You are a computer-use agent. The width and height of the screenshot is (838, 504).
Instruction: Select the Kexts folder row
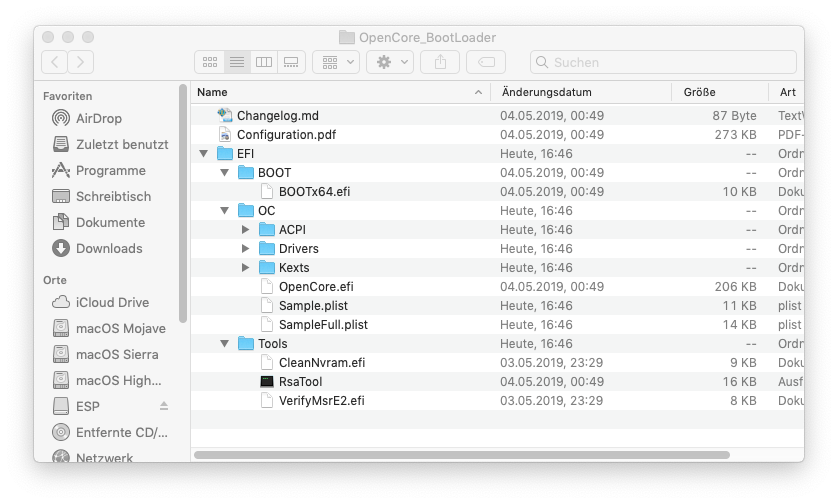(498, 268)
